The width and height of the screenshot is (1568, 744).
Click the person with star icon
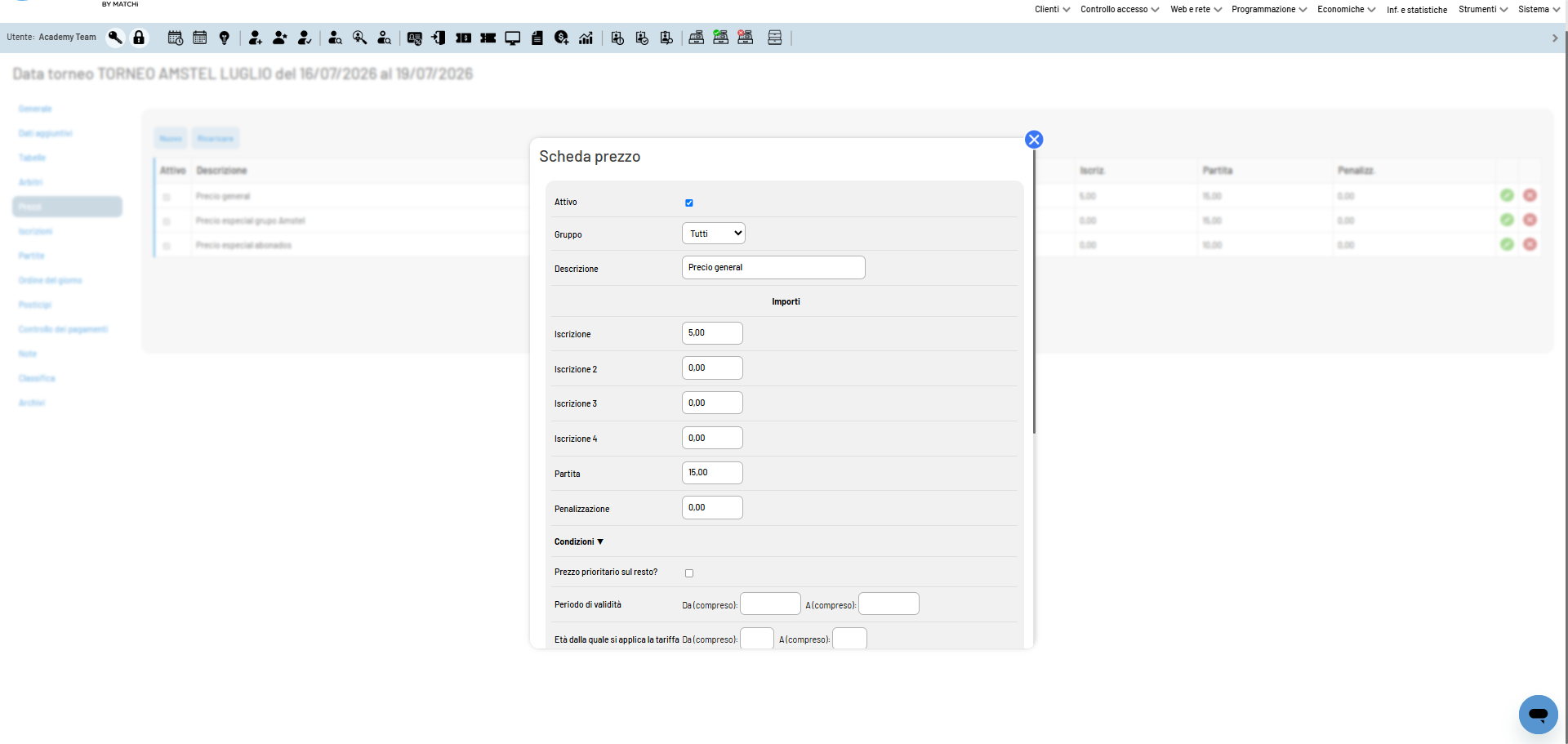point(280,38)
